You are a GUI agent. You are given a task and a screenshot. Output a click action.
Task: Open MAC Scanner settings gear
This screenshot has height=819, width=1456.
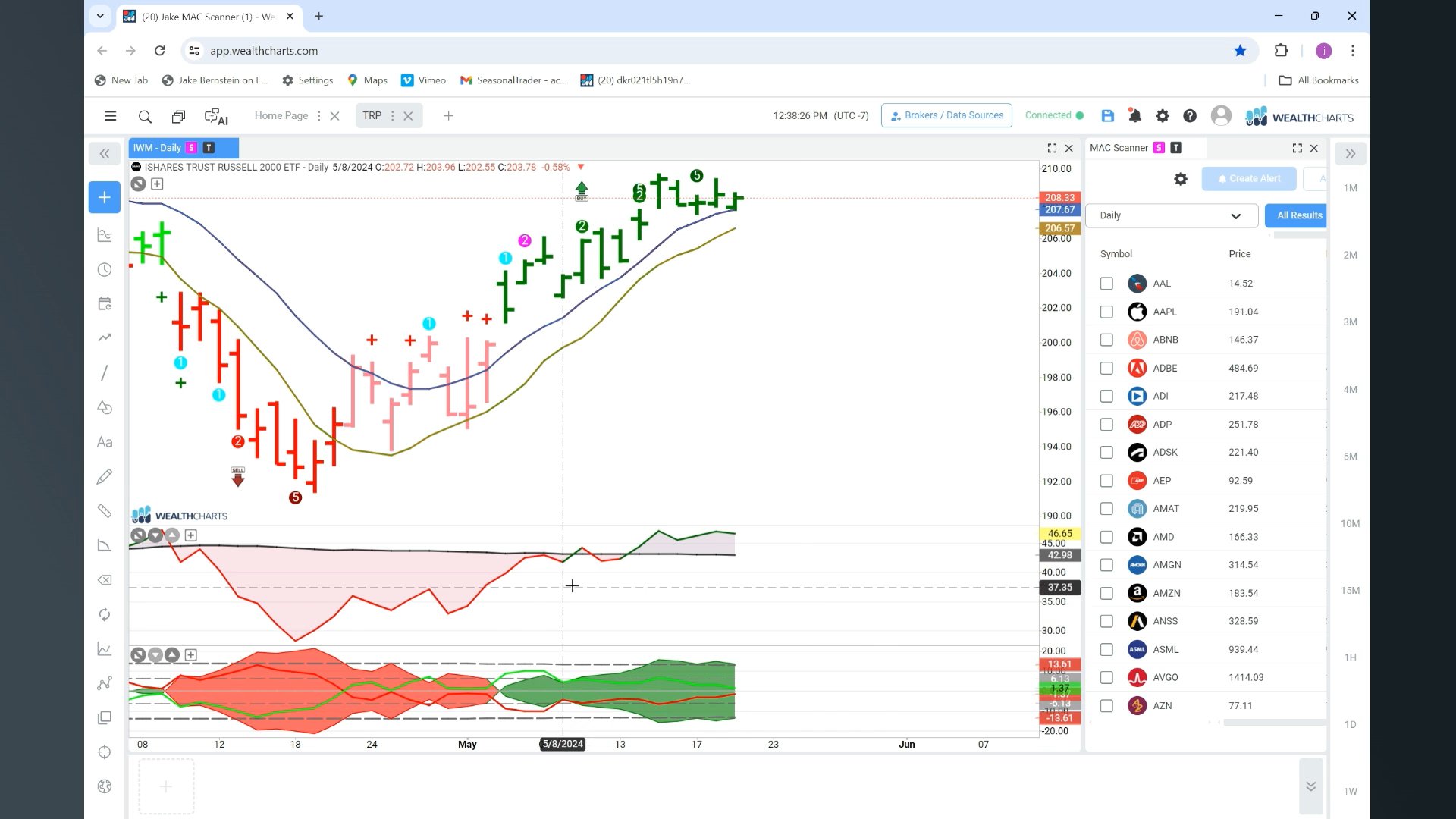click(1181, 179)
